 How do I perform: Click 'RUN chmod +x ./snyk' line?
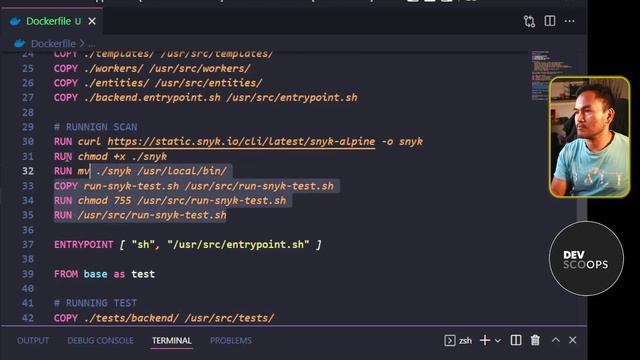(111, 156)
